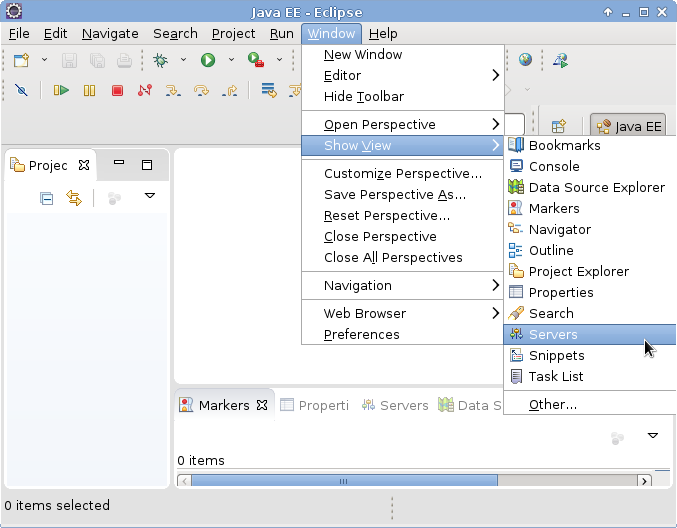Click Hide Toolbar menu entry
The width and height of the screenshot is (677, 528).
(x=403, y=97)
